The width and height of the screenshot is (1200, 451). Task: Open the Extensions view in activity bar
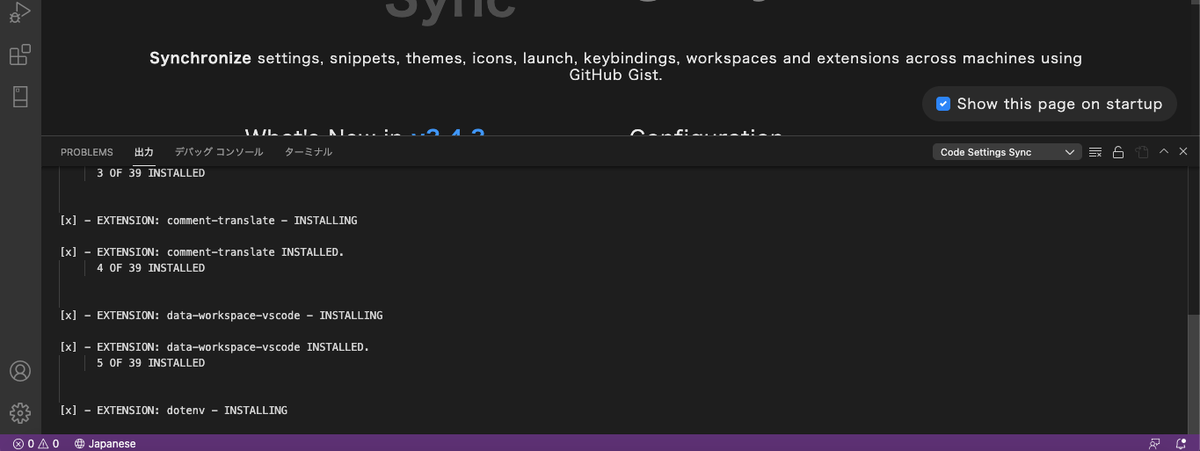[x=20, y=54]
